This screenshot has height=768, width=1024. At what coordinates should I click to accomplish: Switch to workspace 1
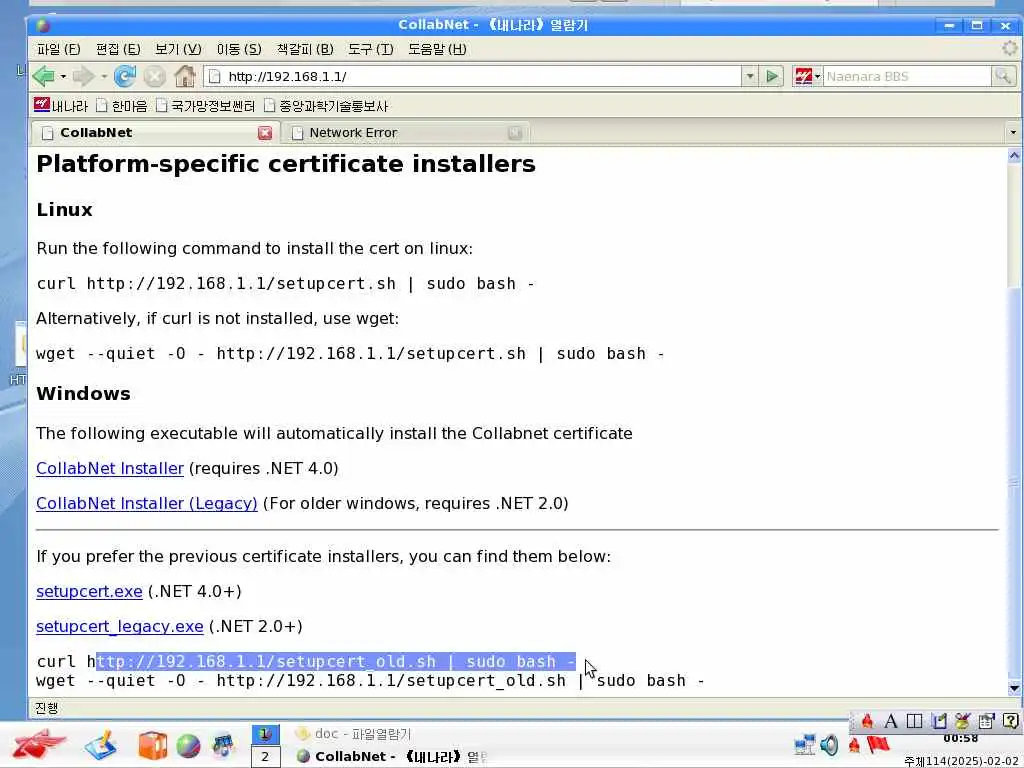(265, 735)
